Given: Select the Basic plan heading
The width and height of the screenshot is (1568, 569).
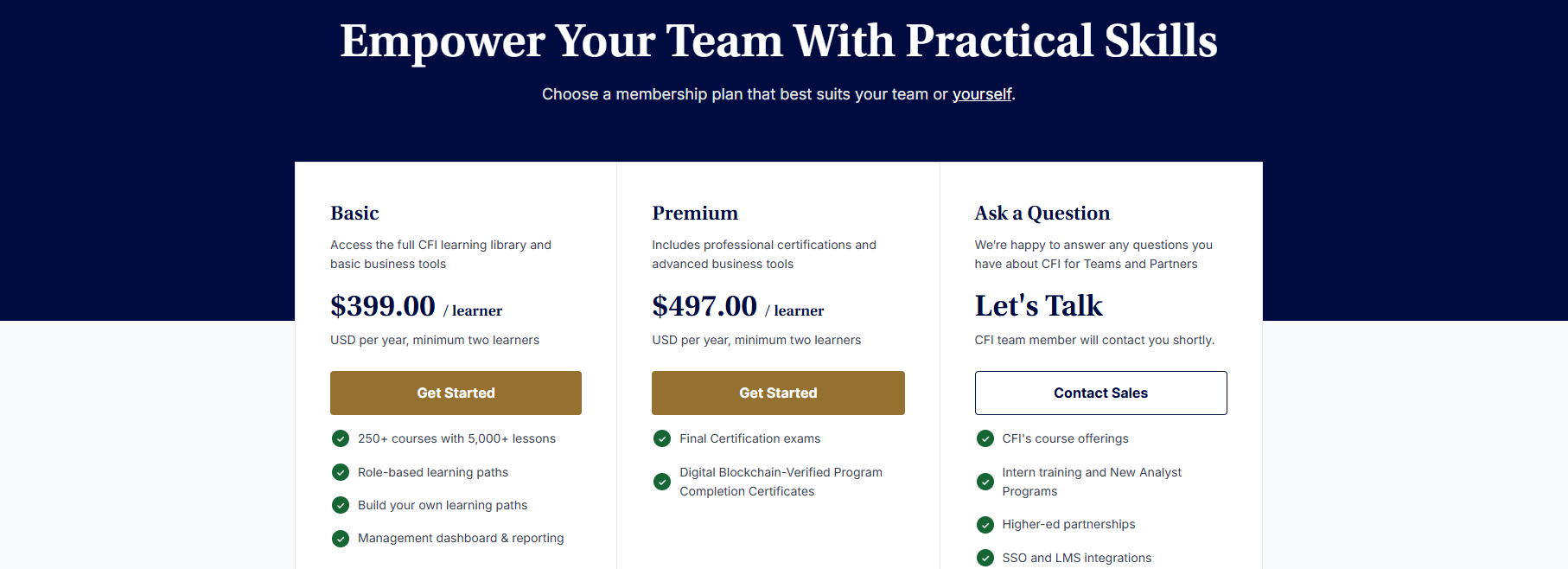Looking at the screenshot, I should click(354, 213).
